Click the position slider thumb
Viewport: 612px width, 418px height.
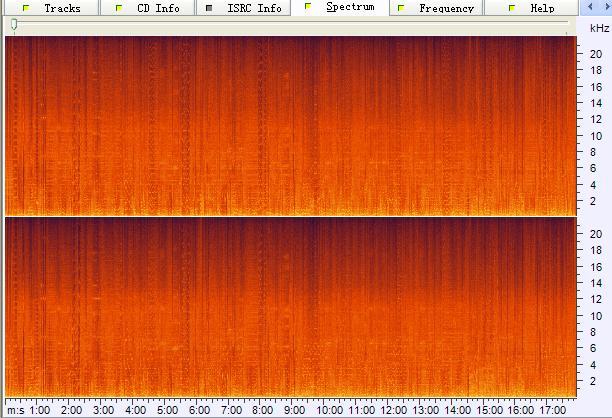coord(14,25)
